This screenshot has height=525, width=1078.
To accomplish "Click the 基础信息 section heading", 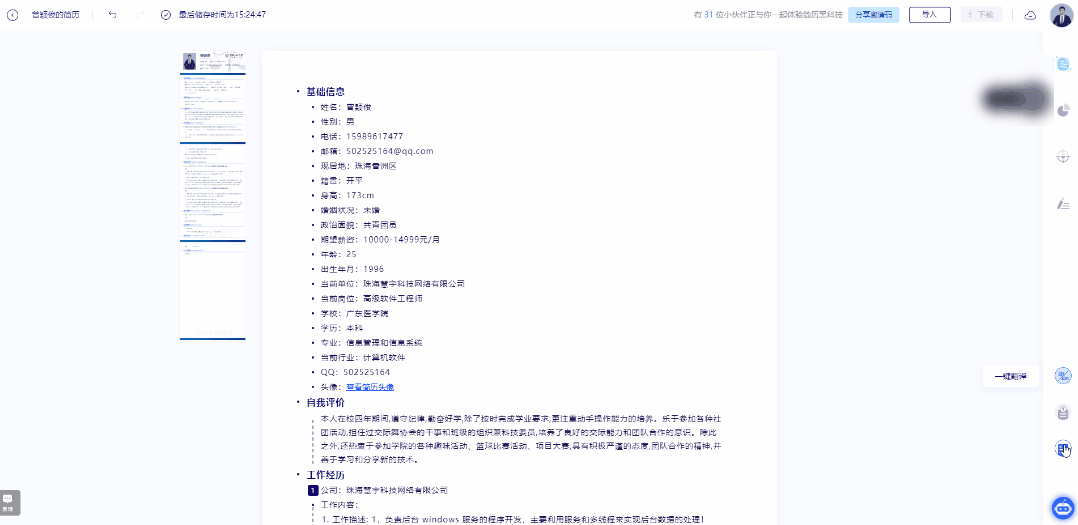I will (325, 91).
